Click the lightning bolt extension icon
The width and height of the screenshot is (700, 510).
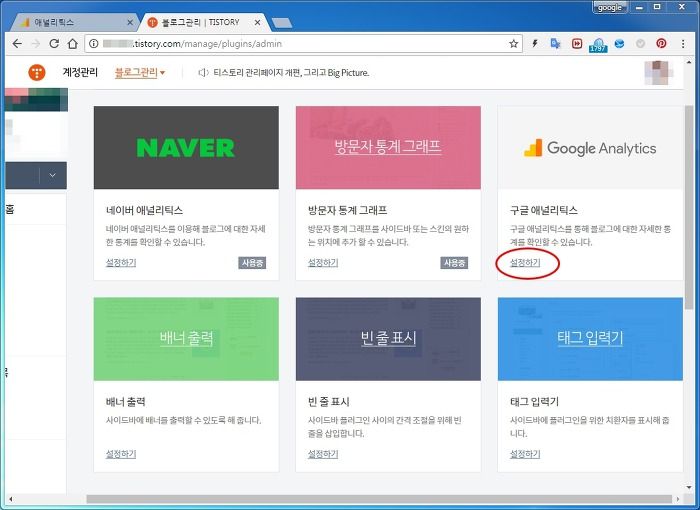click(534, 43)
